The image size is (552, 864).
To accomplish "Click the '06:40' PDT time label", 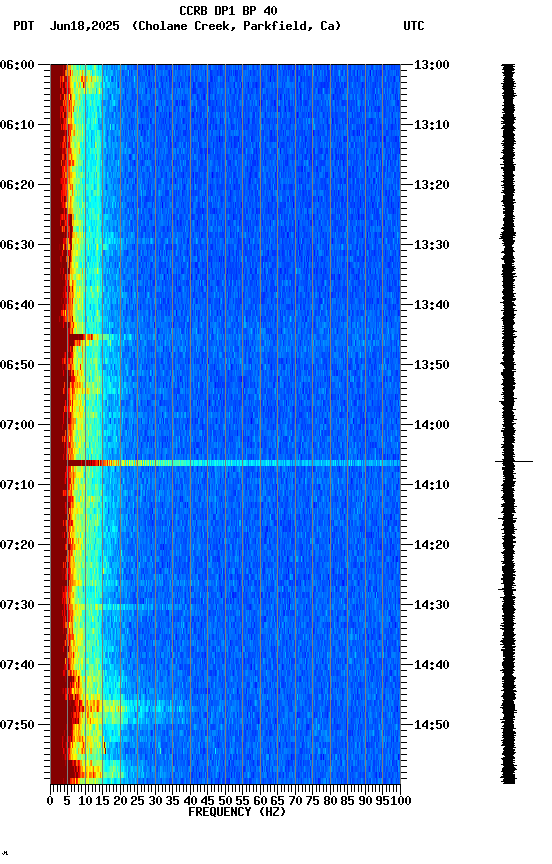I will click(x=17, y=305).
